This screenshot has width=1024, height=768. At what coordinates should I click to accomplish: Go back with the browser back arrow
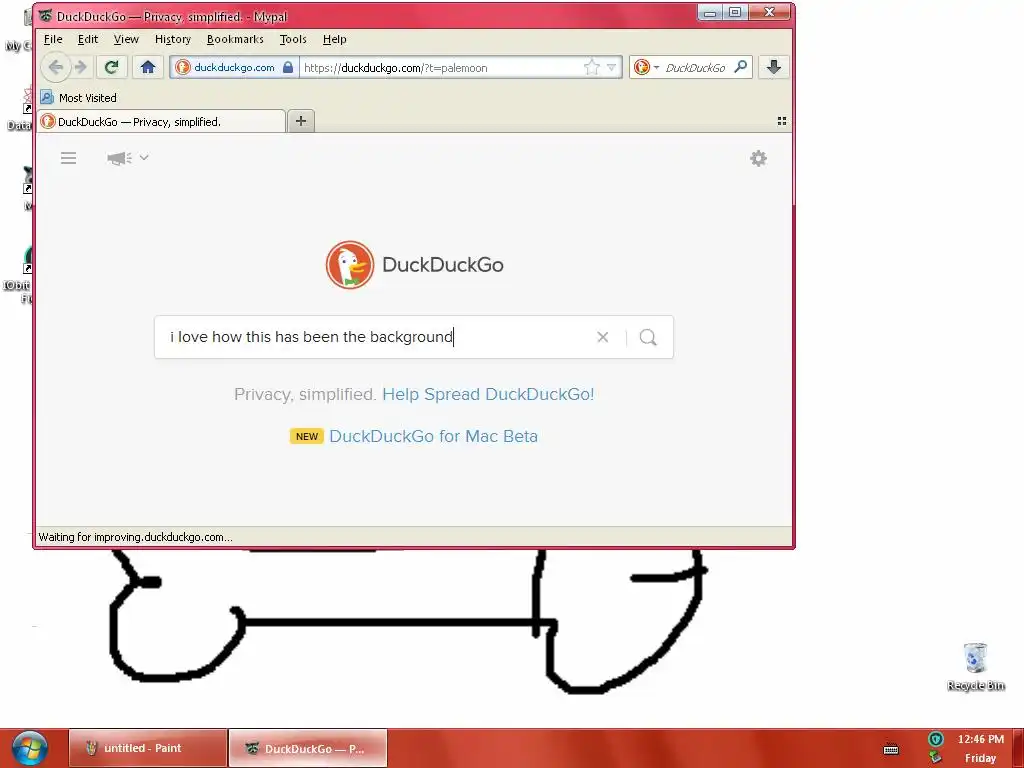(x=56, y=67)
